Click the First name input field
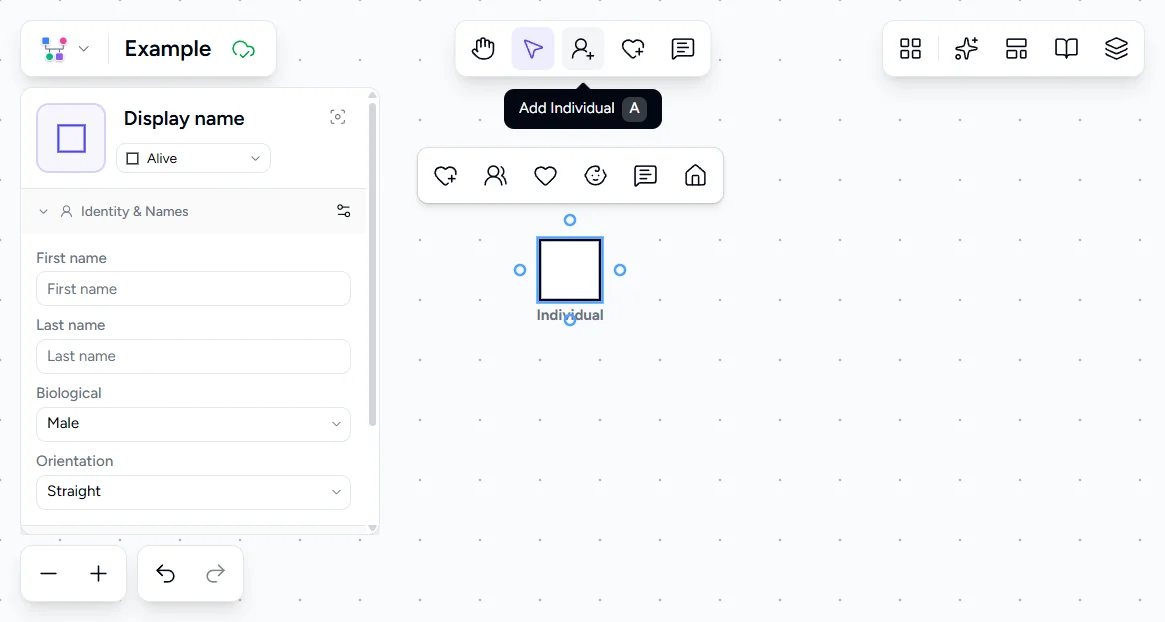Screen dimensions: 1165x622 (193, 288)
